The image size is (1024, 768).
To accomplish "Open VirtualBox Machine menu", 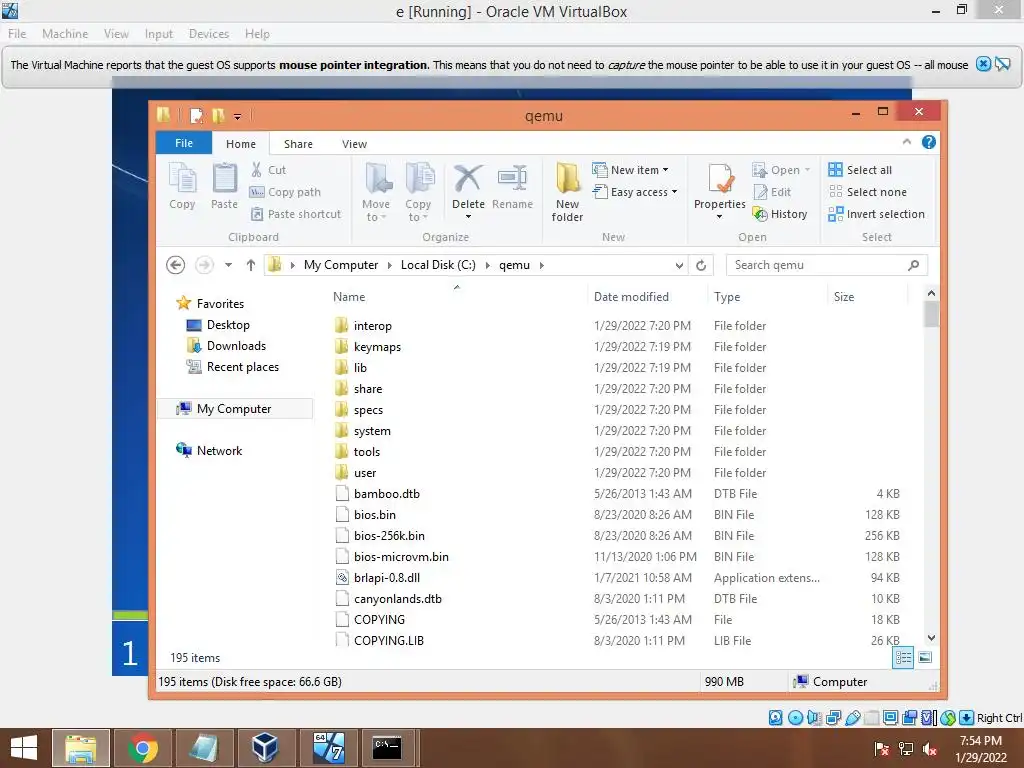I will [65, 34].
